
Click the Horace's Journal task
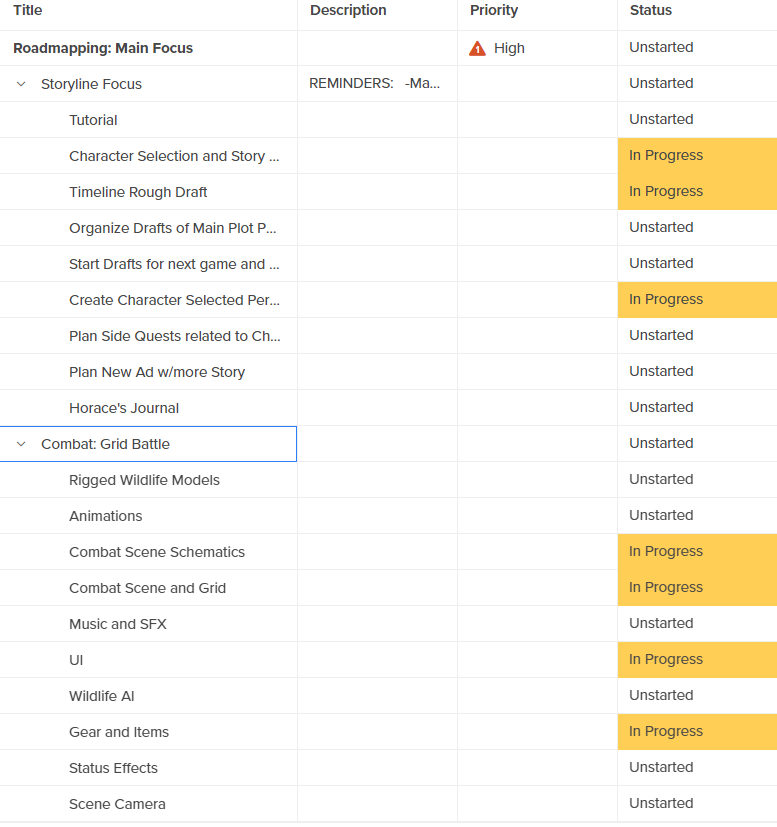[x=124, y=408]
